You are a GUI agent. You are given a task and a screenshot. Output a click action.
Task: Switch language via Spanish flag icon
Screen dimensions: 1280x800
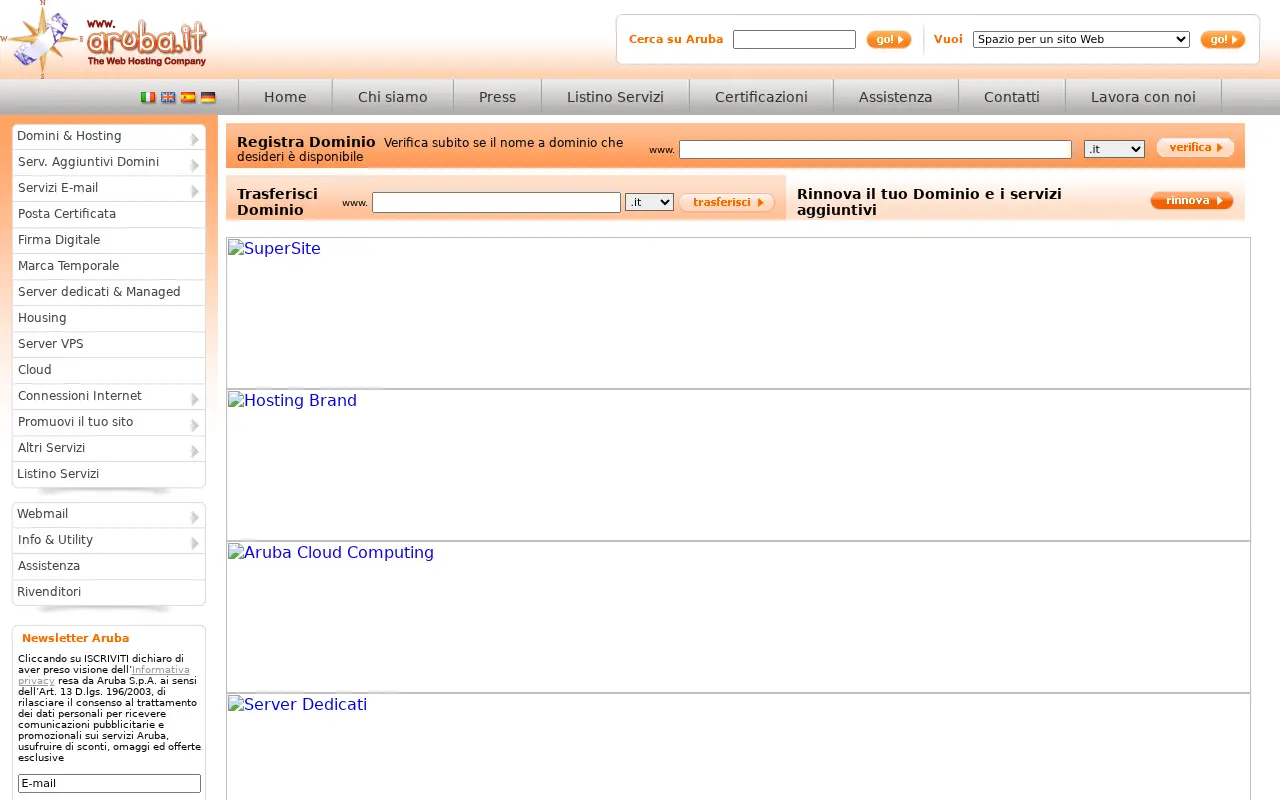[188, 97]
